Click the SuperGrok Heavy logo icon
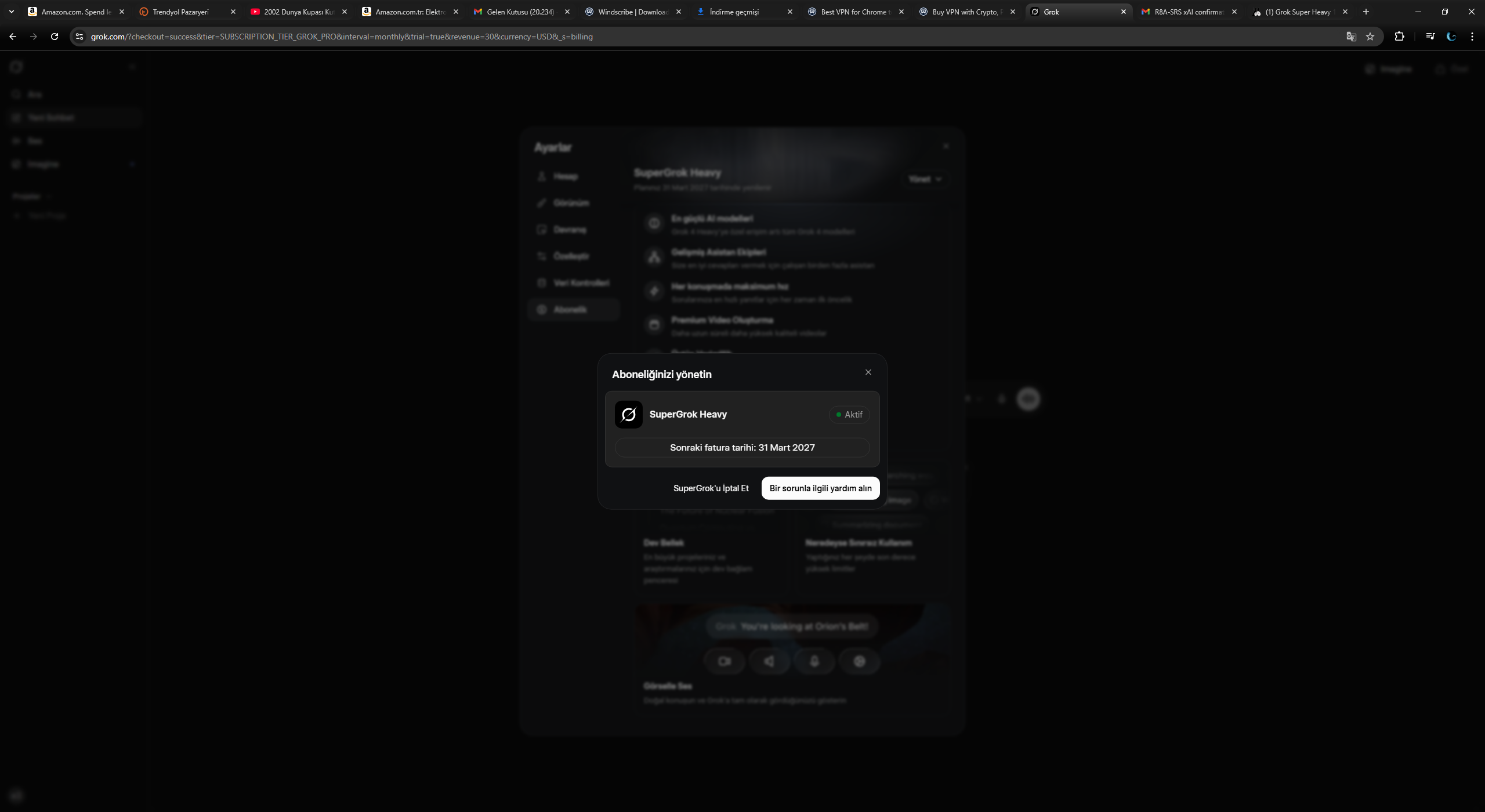 tap(629, 415)
